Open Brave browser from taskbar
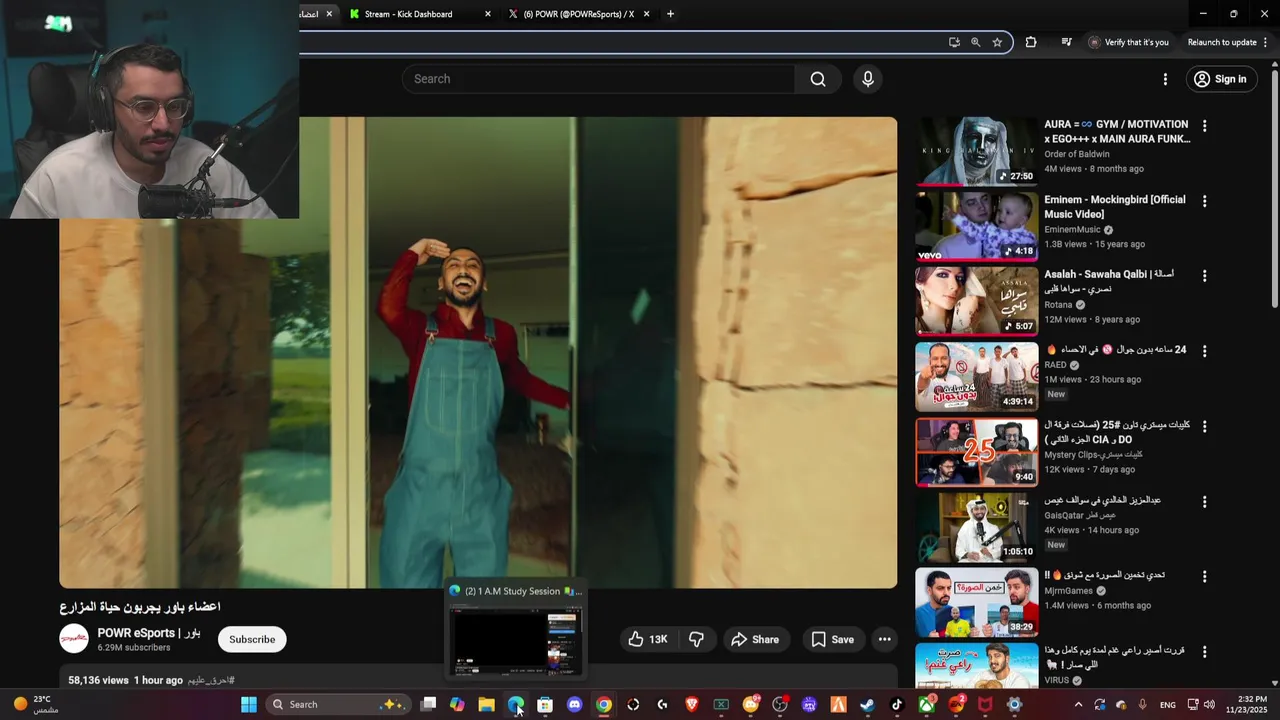This screenshot has width=1280, height=720. click(691, 704)
